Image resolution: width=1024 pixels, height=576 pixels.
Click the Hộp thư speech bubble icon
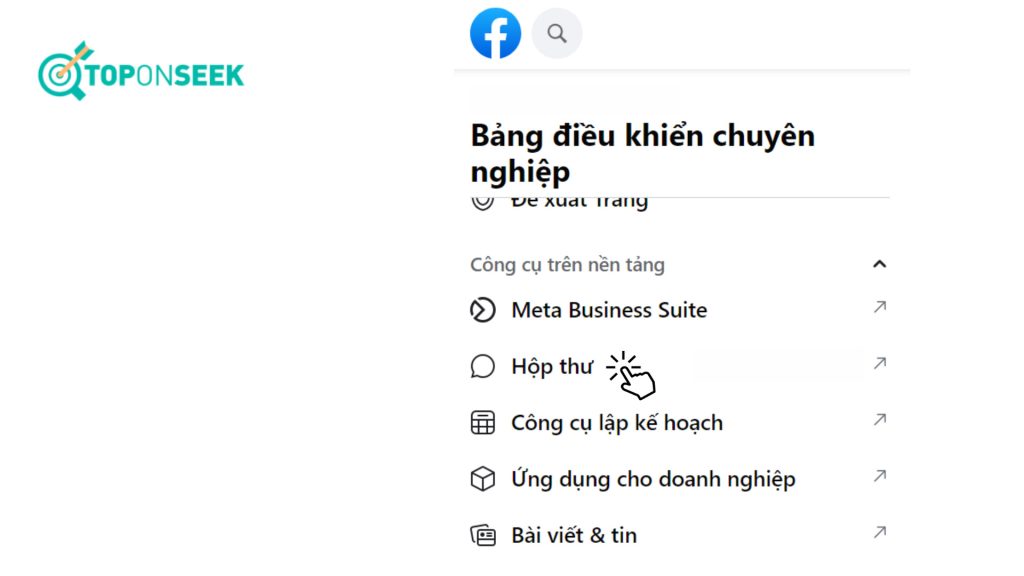click(x=483, y=367)
